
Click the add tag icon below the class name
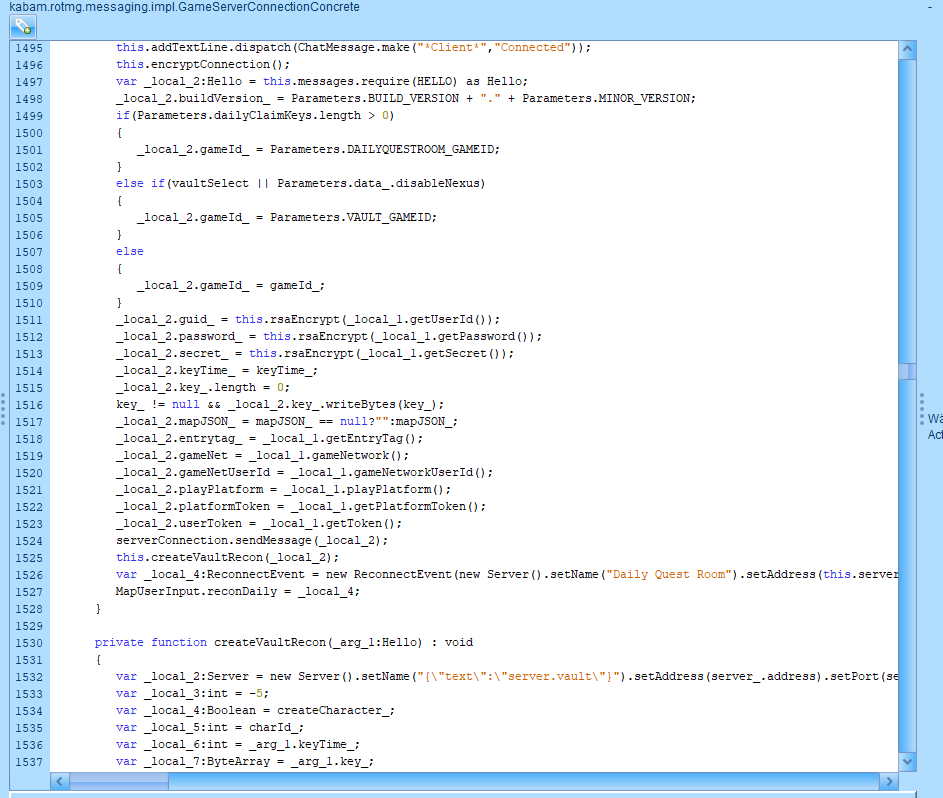22,26
